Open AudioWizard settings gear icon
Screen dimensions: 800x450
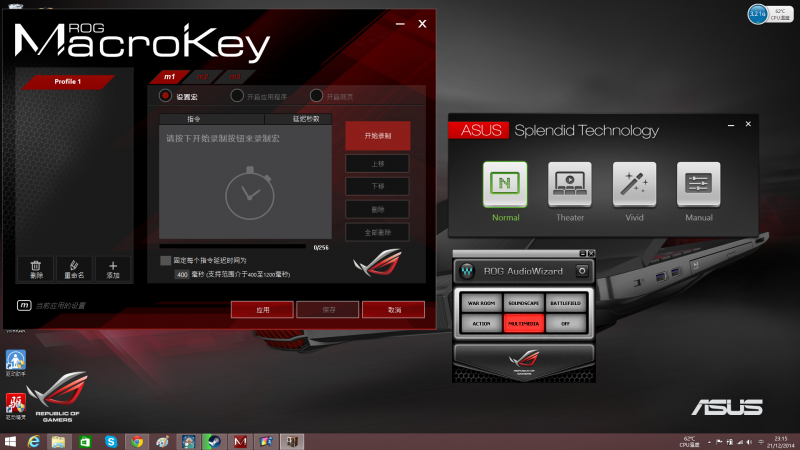click(x=582, y=271)
